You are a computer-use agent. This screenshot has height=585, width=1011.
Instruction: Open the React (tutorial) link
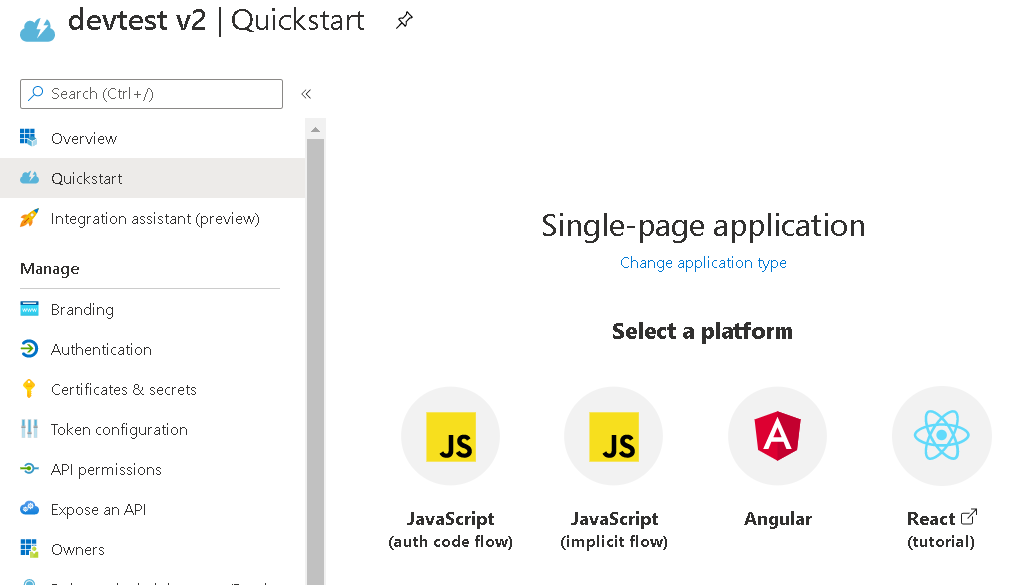(941, 530)
